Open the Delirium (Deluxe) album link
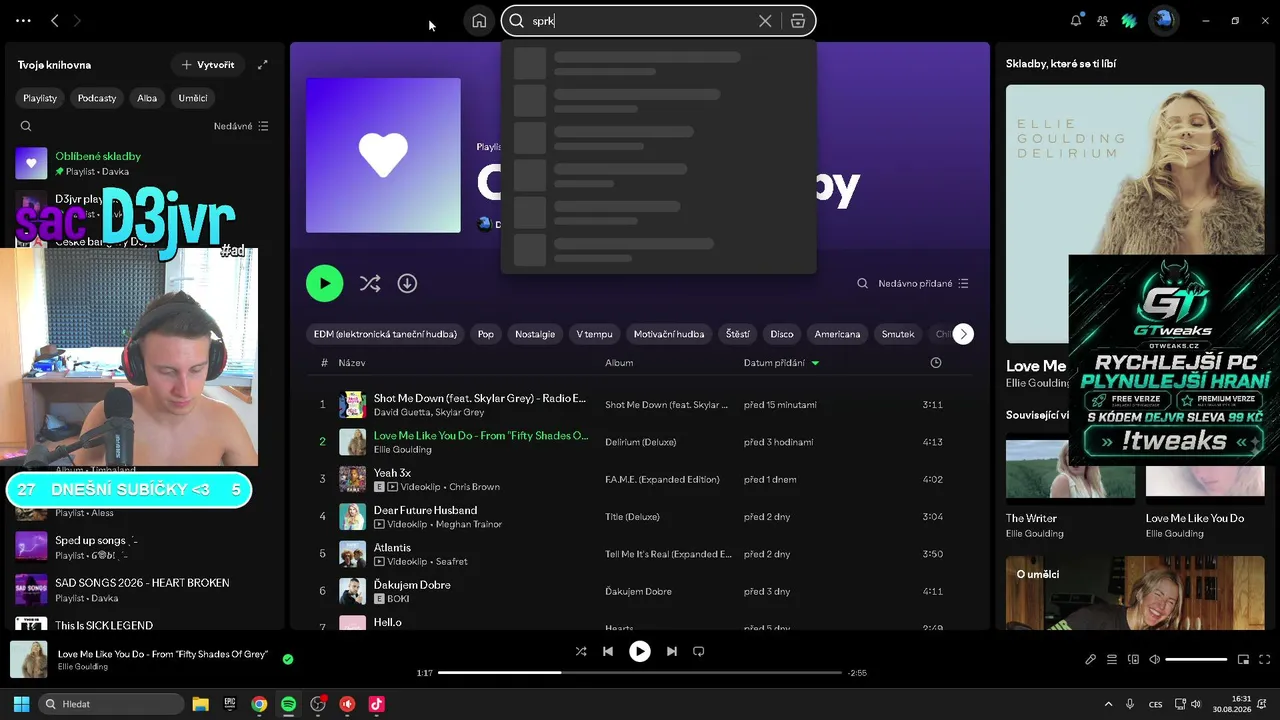Viewport: 1280px width, 720px height. pos(641,442)
